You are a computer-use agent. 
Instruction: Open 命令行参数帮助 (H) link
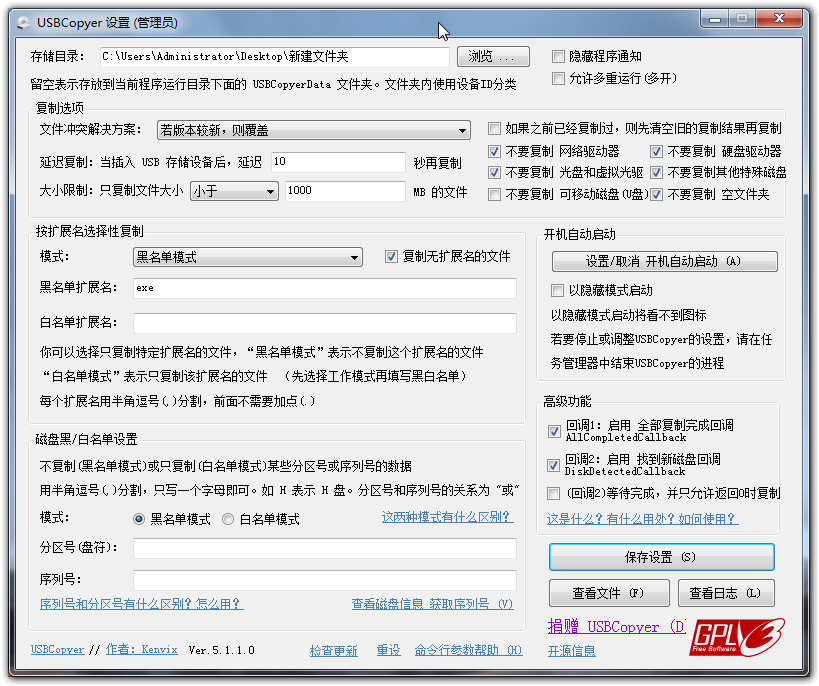(x=468, y=650)
